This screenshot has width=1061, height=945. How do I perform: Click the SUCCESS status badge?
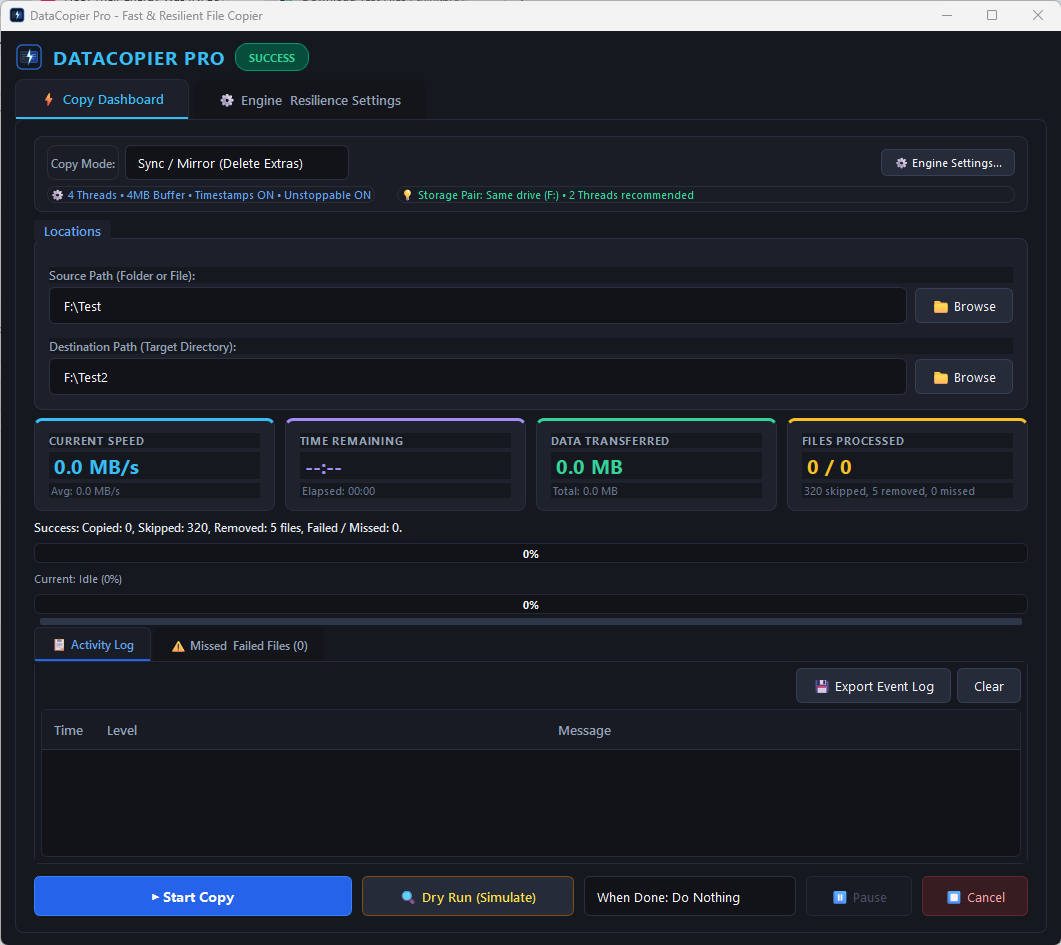pyautogui.click(x=272, y=57)
